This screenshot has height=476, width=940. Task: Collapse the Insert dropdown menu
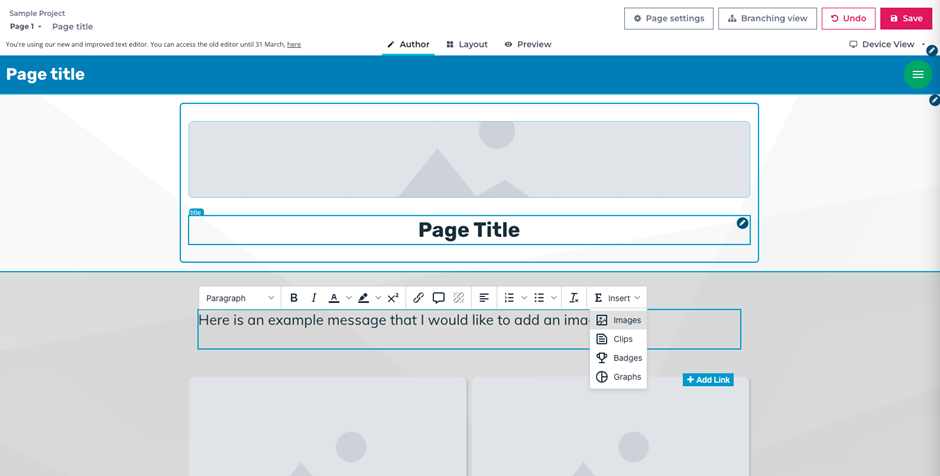[617, 298]
